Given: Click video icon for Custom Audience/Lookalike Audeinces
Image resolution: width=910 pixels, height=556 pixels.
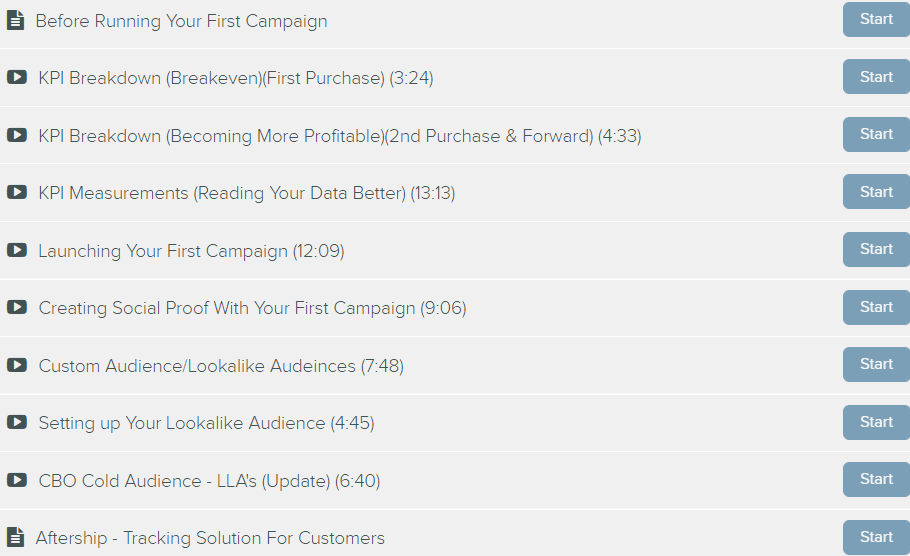Looking at the screenshot, I should 17,365.
